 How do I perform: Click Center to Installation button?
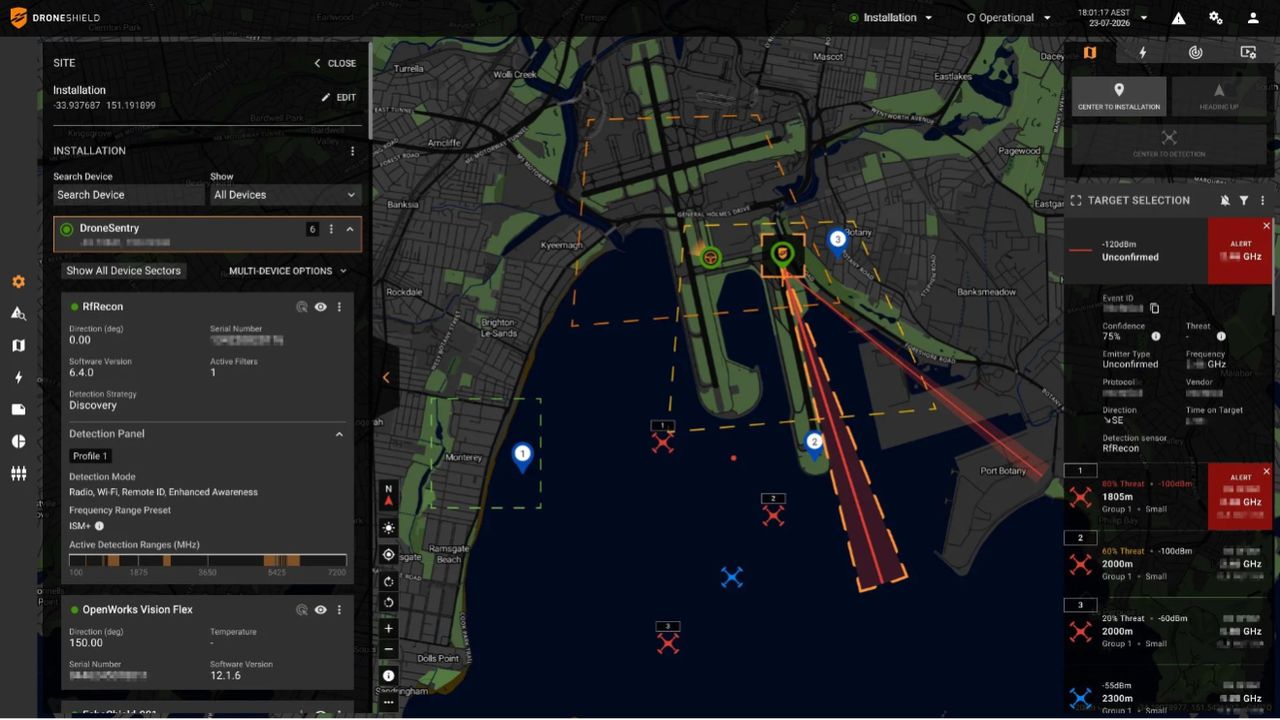[1119, 96]
